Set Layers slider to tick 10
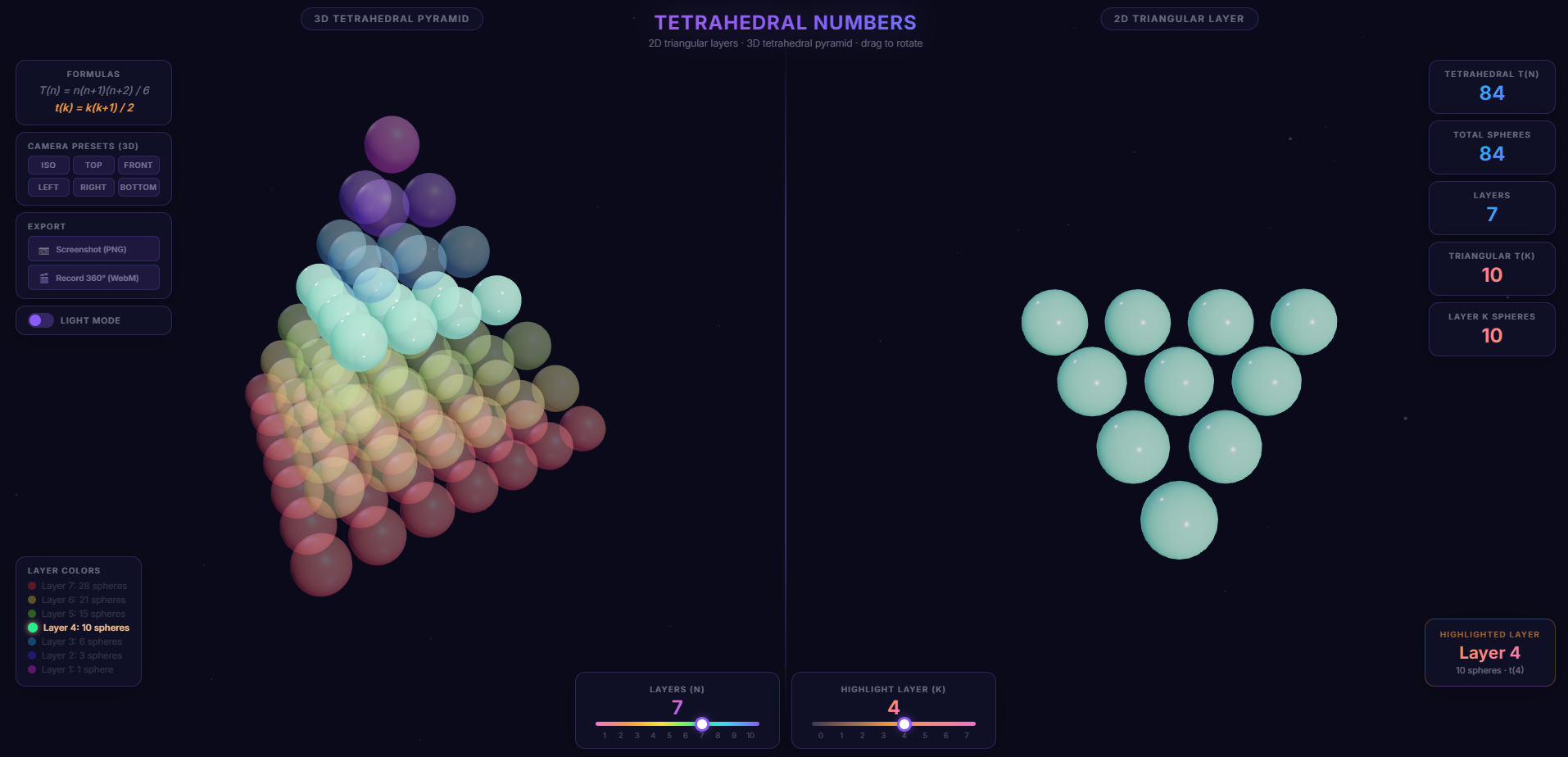This screenshot has width=1568, height=757. 750,736
